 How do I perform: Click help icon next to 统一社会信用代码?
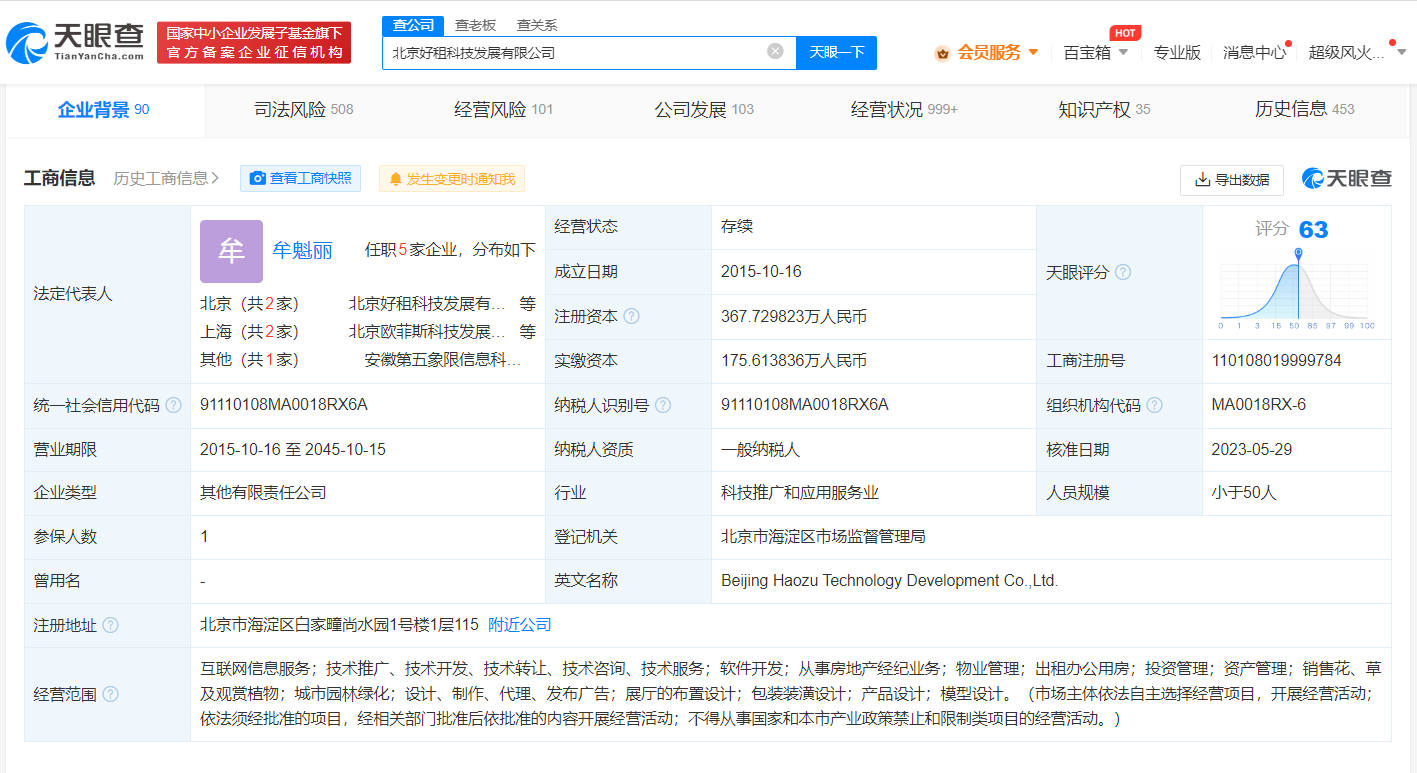(x=174, y=405)
